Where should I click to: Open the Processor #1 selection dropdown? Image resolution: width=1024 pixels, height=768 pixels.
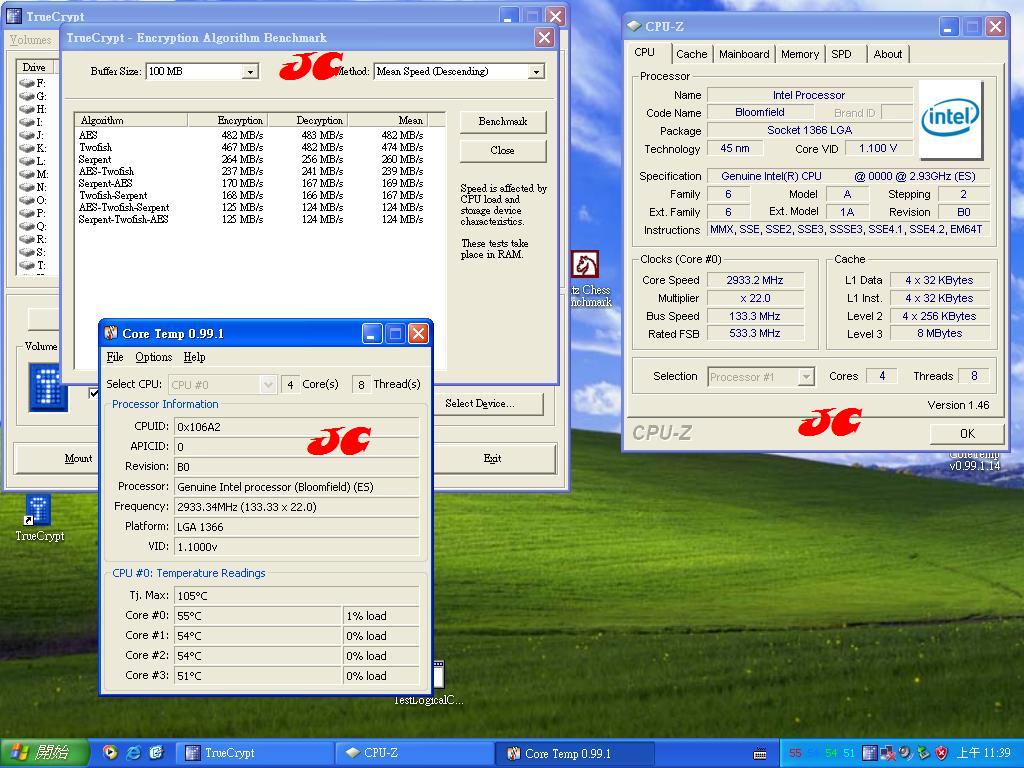point(807,377)
